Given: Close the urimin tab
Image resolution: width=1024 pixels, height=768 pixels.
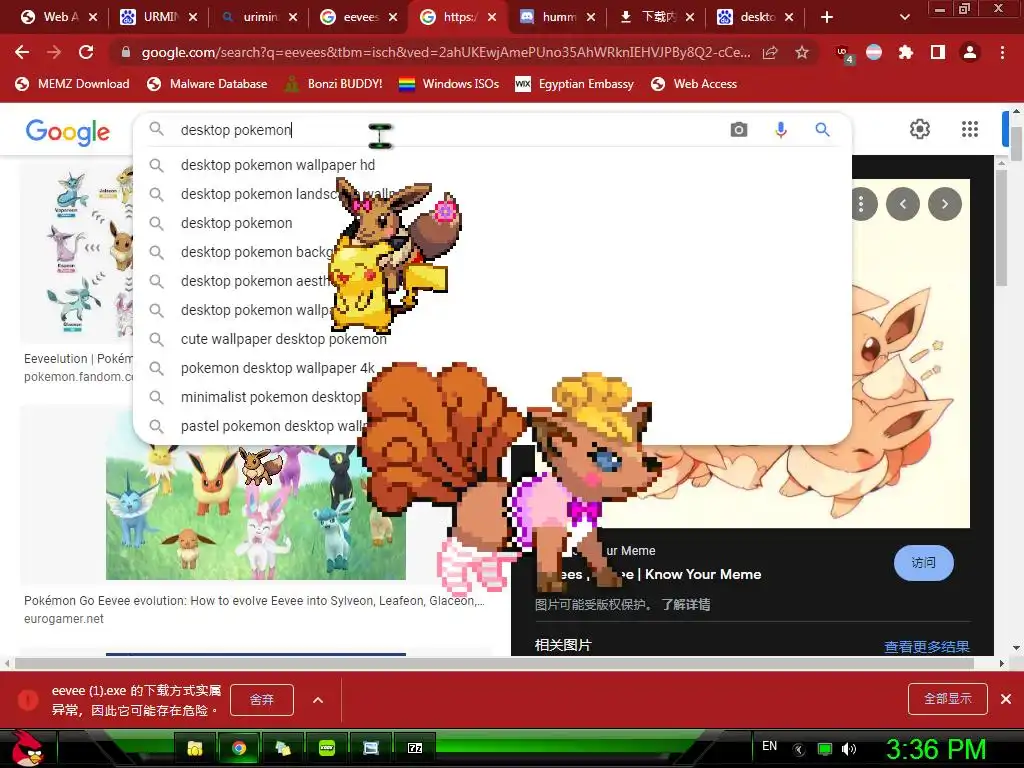Looking at the screenshot, I should click(293, 17).
